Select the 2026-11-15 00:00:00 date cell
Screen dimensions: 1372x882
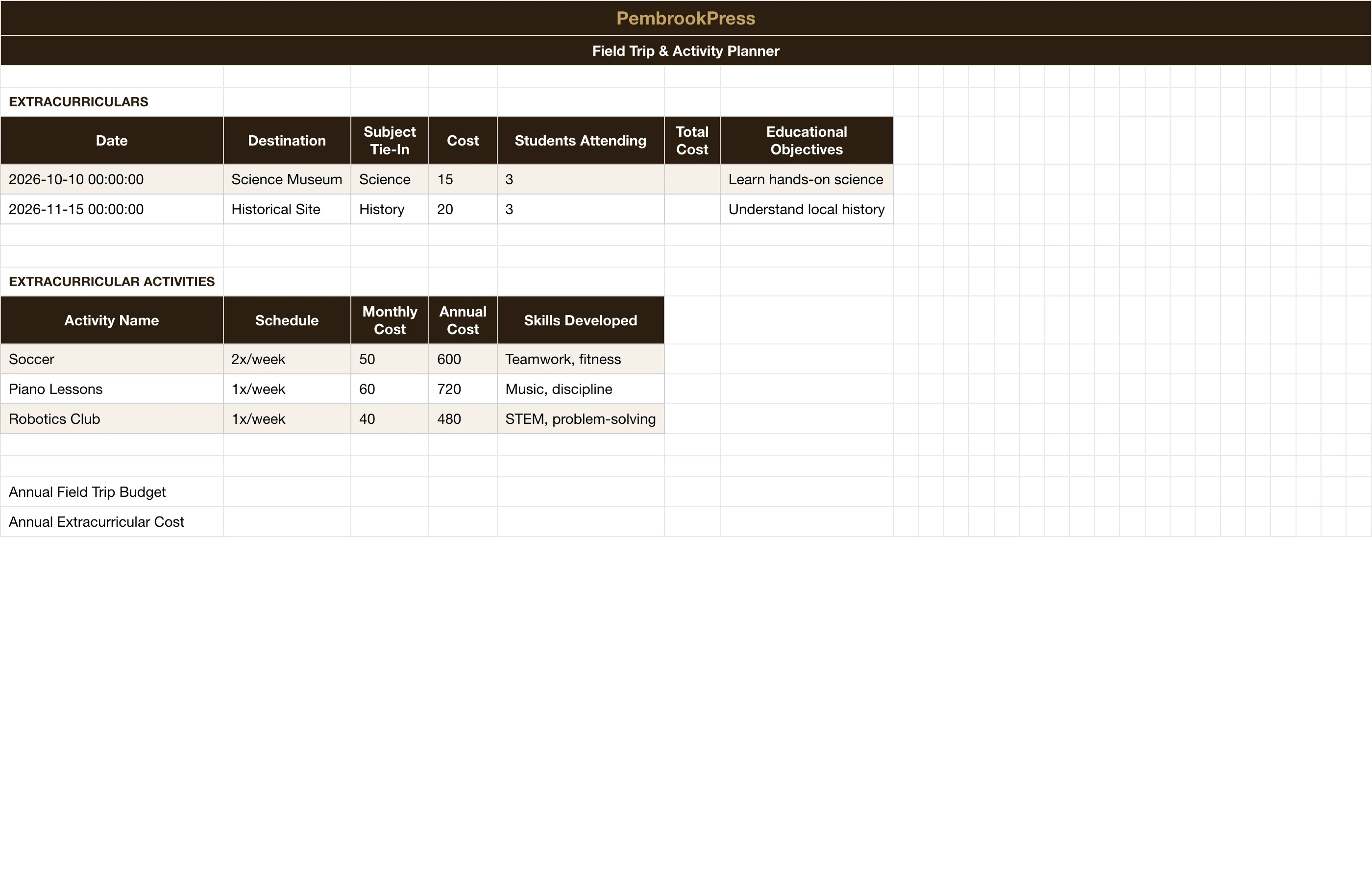tap(112, 209)
